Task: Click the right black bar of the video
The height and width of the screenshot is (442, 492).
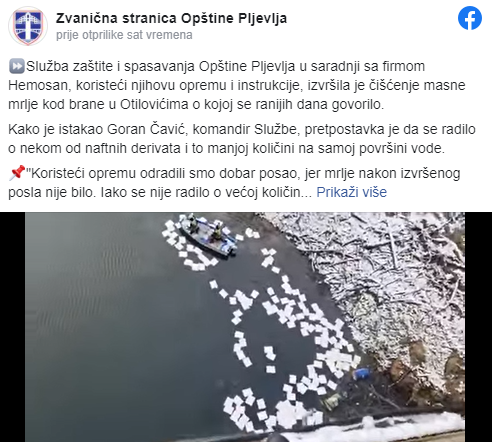Action: coord(478,327)
